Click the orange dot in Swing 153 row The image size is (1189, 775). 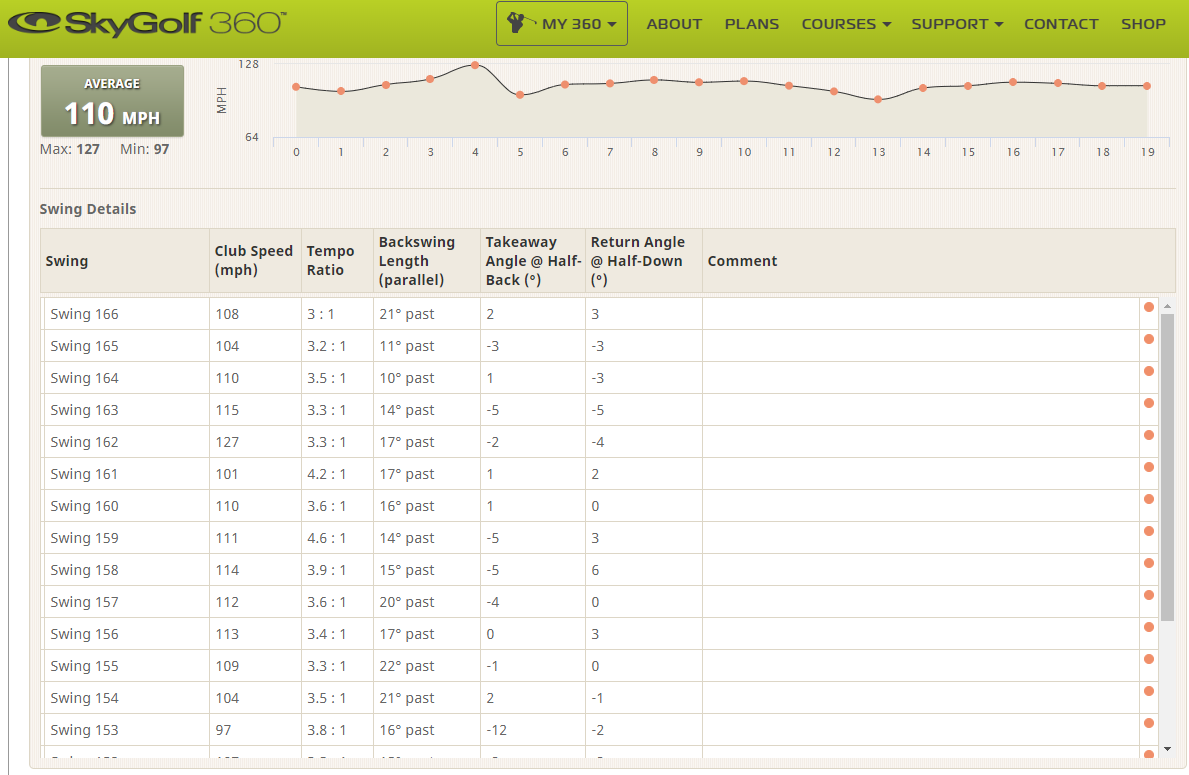point(1149,723)
